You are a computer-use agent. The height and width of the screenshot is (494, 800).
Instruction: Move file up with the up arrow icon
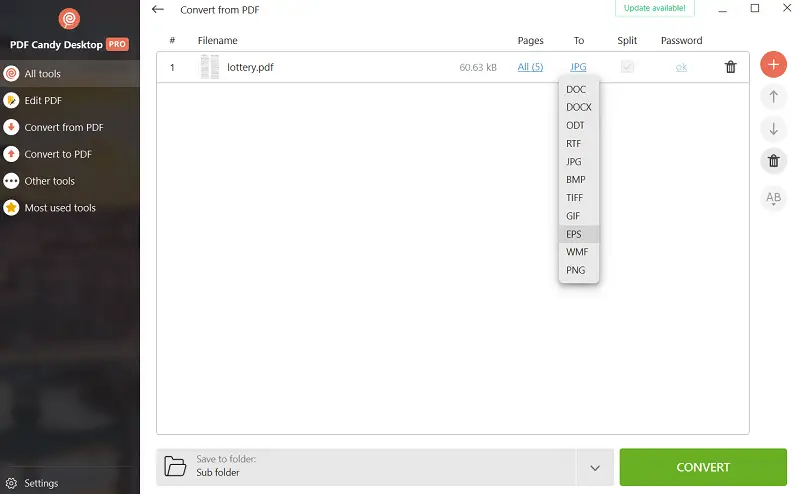[773, 97]
